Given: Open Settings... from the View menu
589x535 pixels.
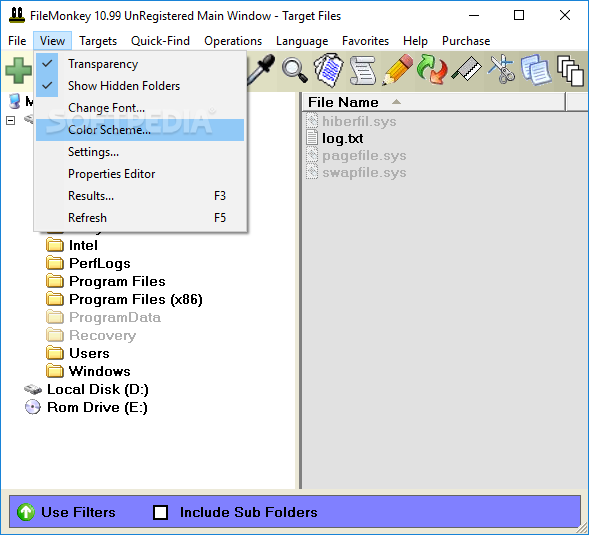Looking at the screenshot, I should tap(140, 152).
